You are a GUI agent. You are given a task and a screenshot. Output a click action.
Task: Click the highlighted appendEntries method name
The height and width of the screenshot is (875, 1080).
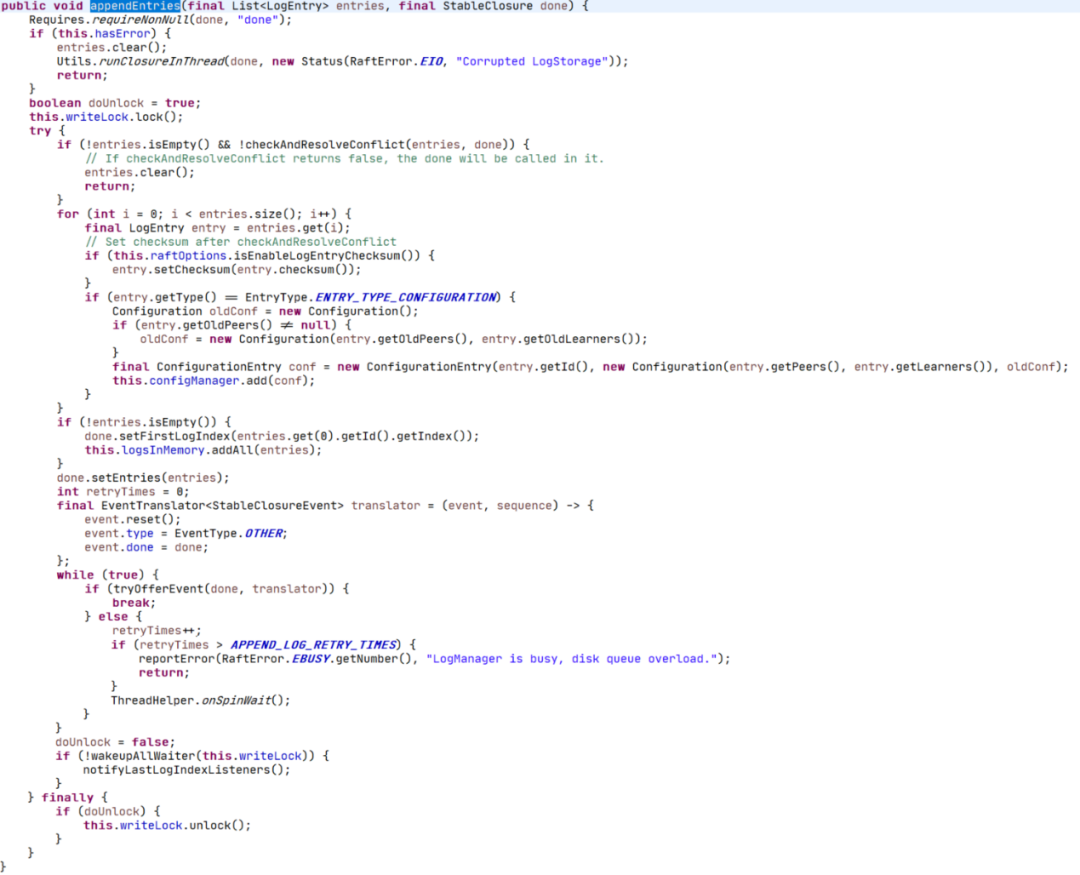pyautogui.click(x=134, y=6)
